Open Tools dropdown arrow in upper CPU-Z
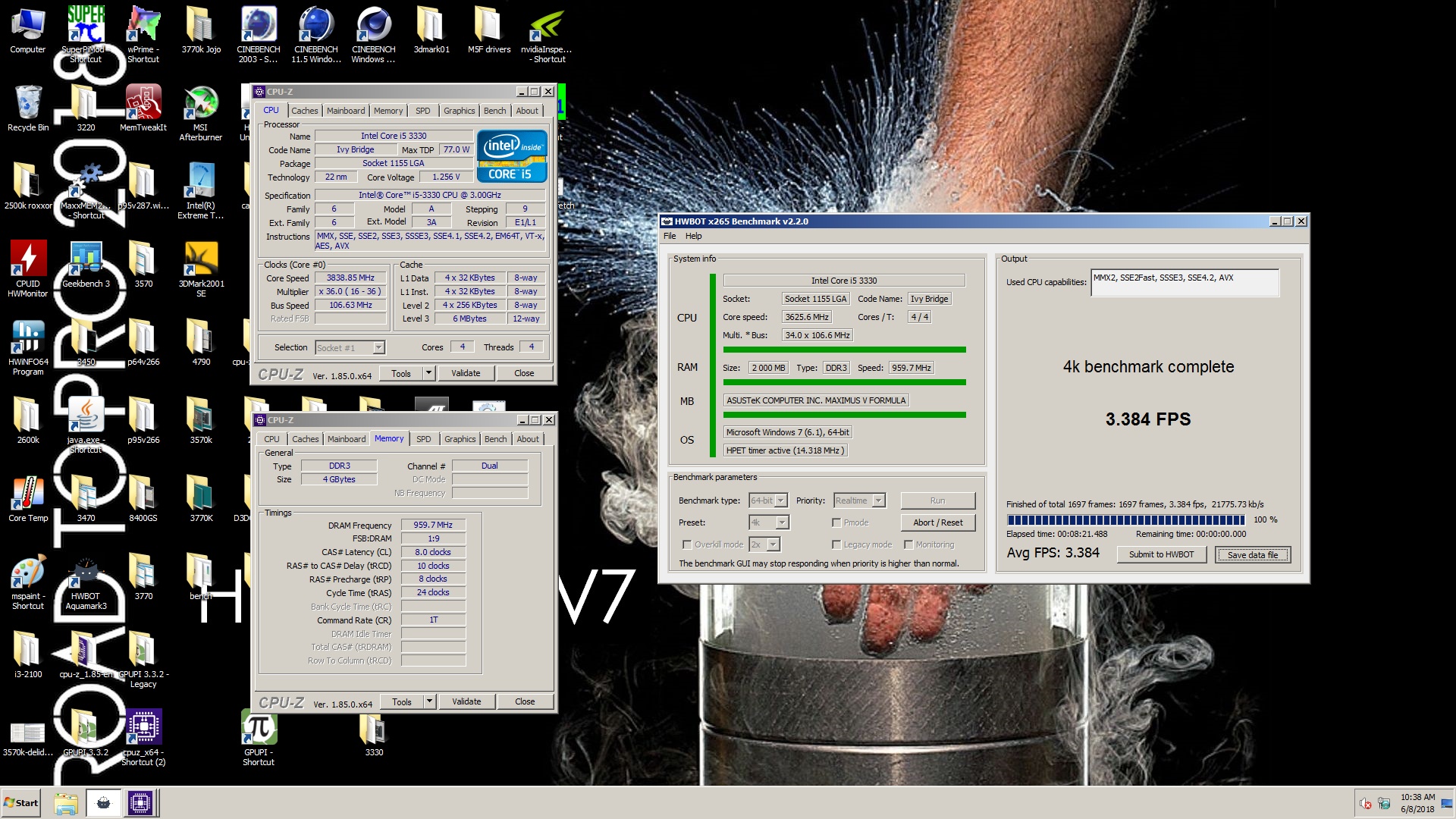 tap(428, 373)
